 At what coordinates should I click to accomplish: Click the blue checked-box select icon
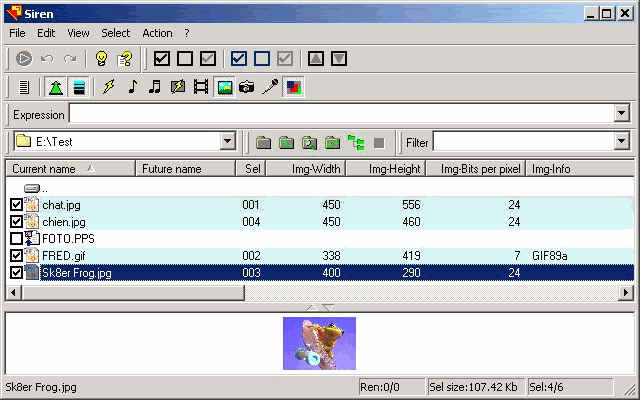[239, 59]
